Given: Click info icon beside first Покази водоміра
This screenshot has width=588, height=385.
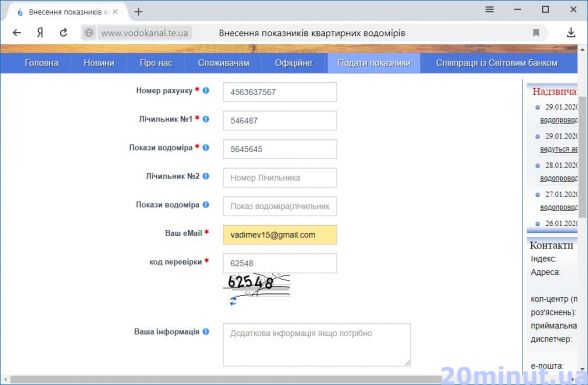Looking at the screenshot, I should coord(206,147).
